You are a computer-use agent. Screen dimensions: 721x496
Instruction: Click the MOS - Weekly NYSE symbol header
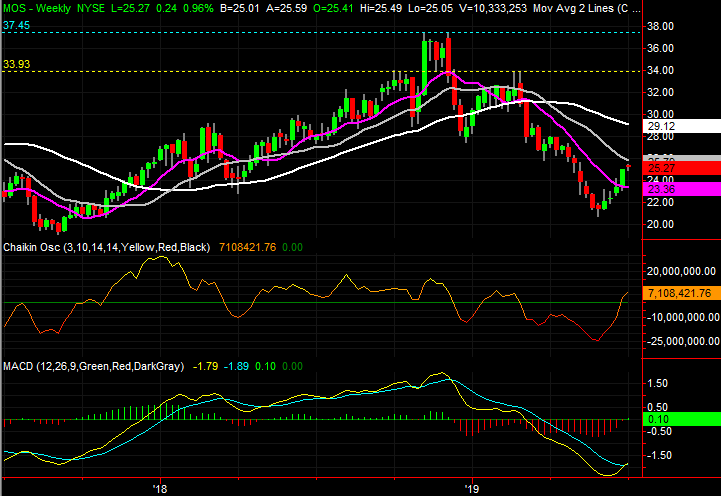(x=54, y=8)
